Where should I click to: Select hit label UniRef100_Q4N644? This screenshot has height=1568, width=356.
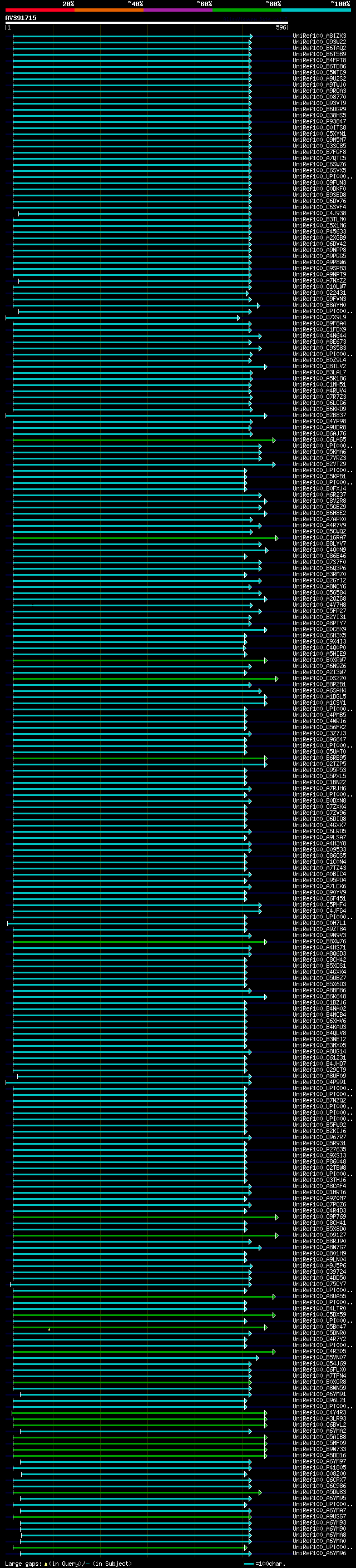point(319,335)
